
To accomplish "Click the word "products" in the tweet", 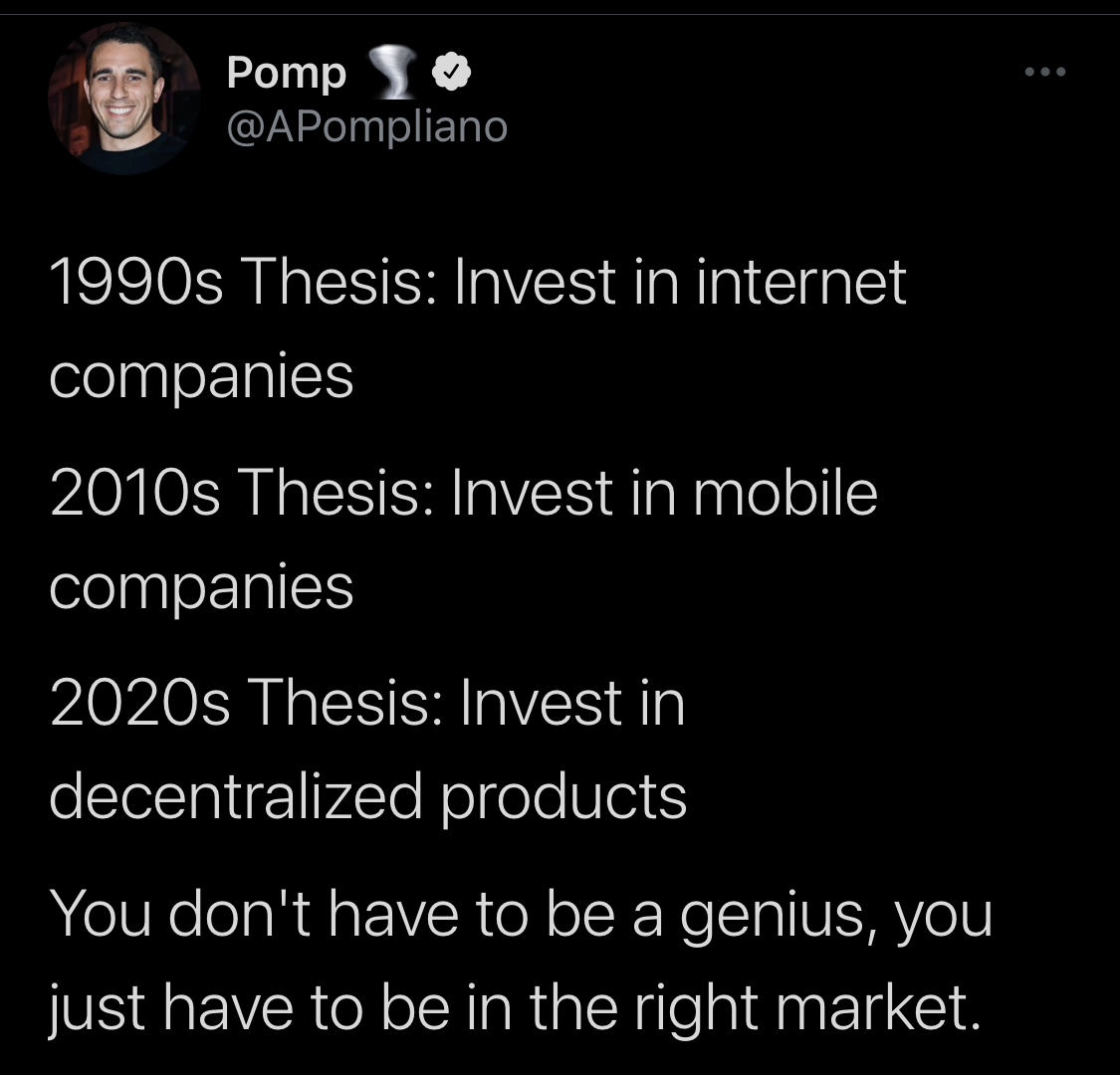I will click(x=562, y=798).
